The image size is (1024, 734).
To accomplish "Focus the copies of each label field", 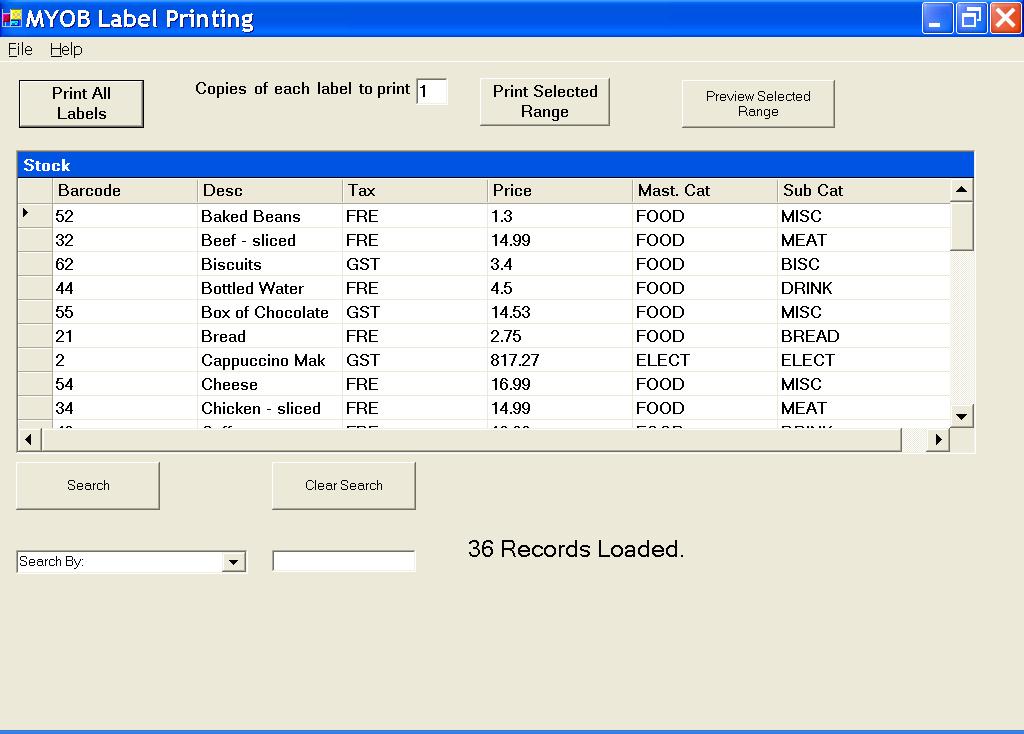I will click(432, 91).
